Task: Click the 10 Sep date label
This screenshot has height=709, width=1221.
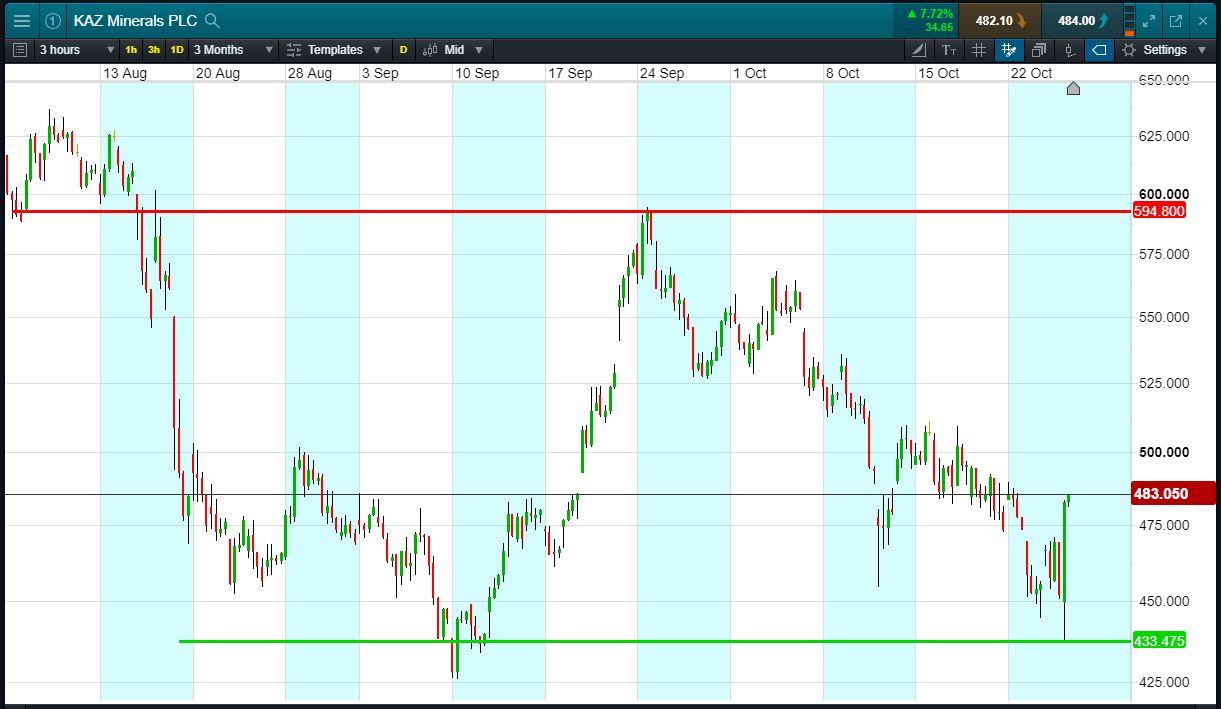Action: (x=477, y=73)
